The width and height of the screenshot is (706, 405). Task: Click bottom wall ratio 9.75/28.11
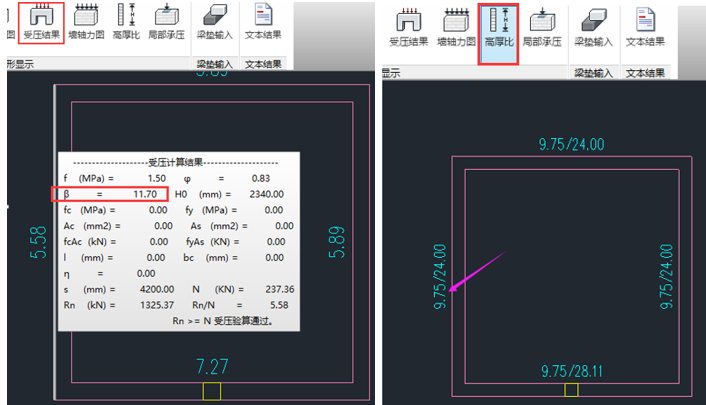click(x=571, y=371)
